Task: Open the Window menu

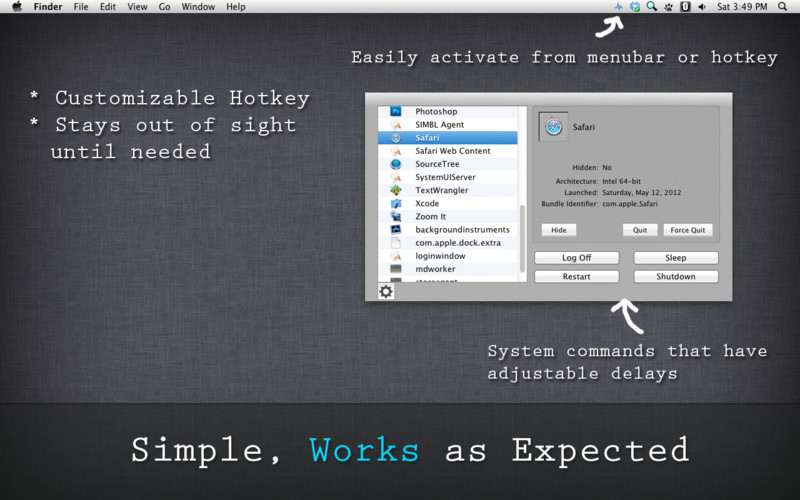Action: point(198,7)
